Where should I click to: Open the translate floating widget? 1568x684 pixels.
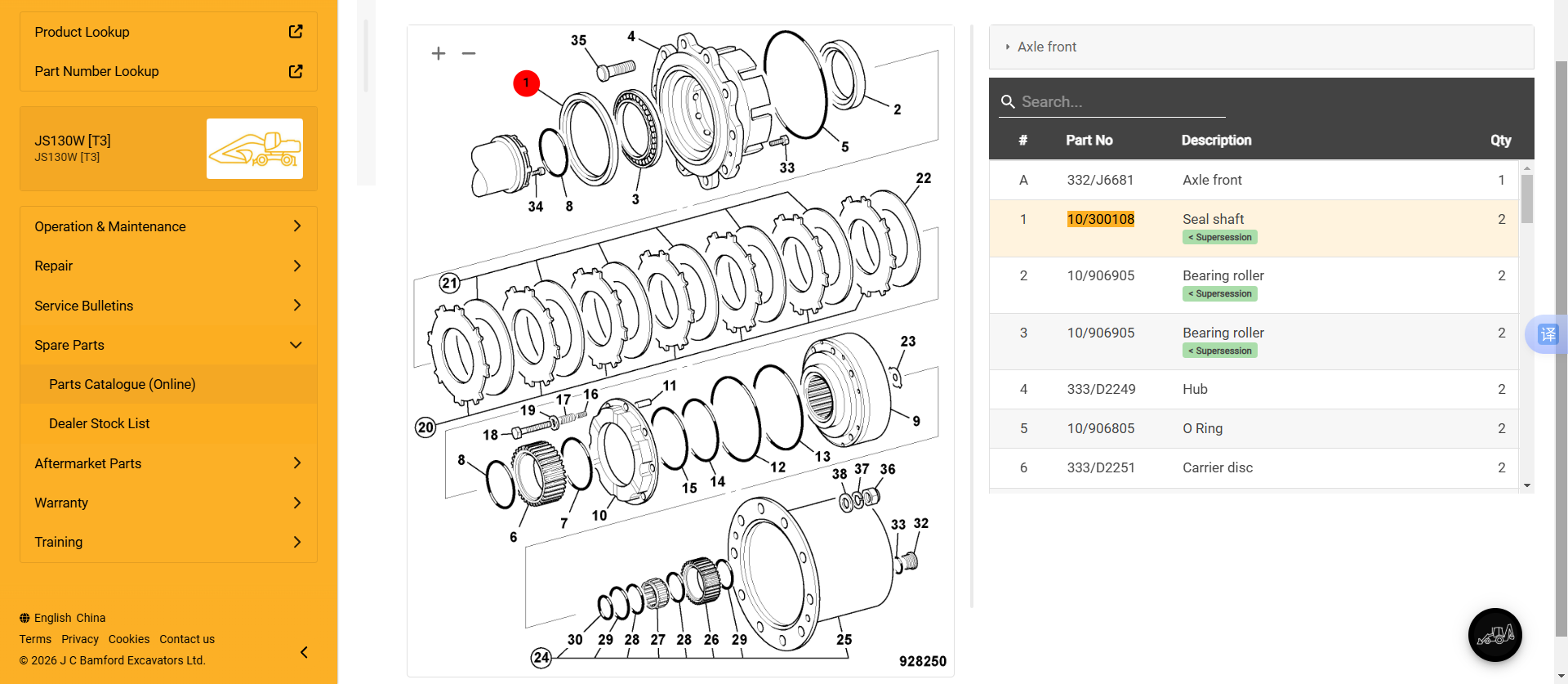tap(1548, 334)
